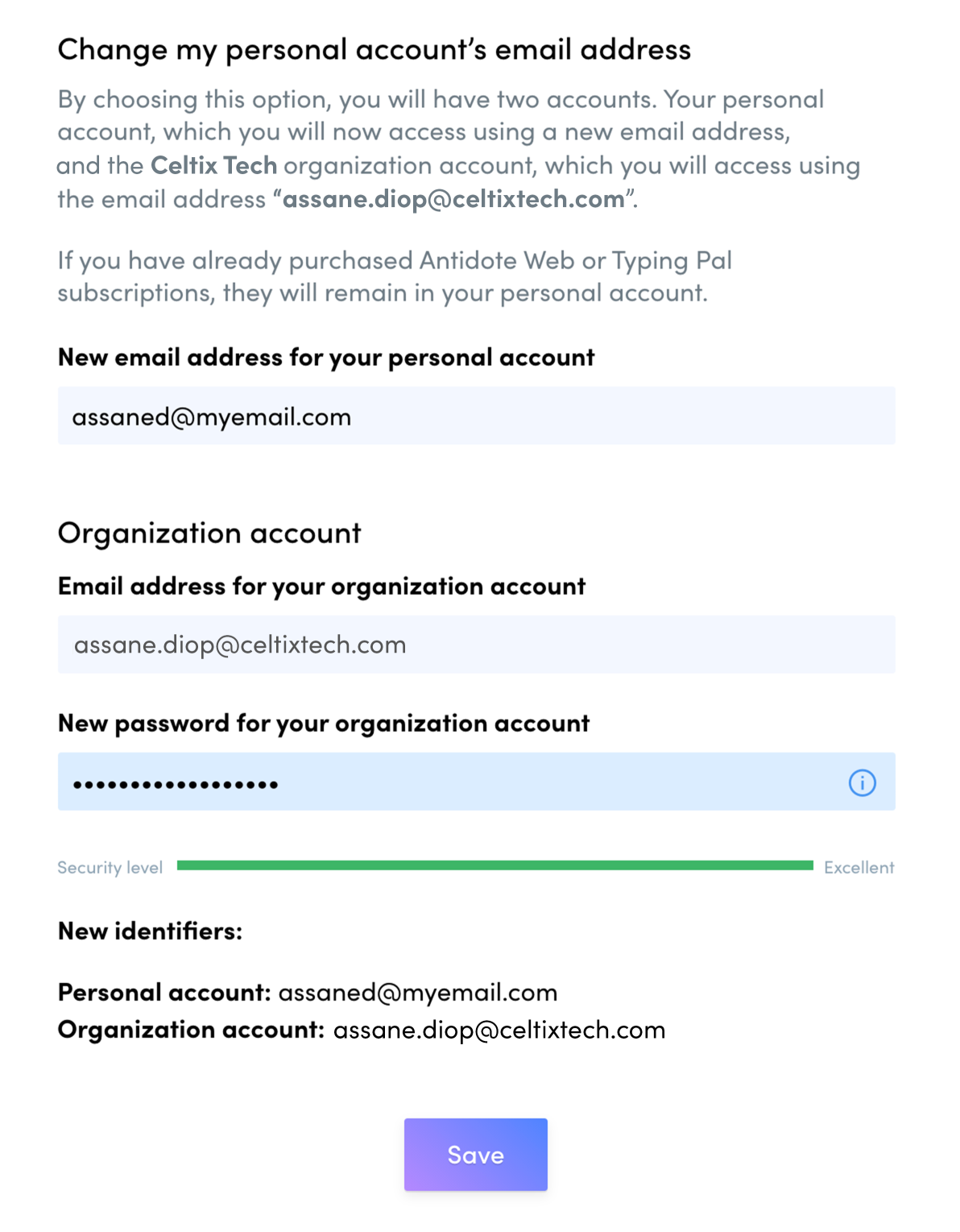960x1232 pixels.
Task: Click the bold quoted email in the description
Action: click(x=453, y=200)
